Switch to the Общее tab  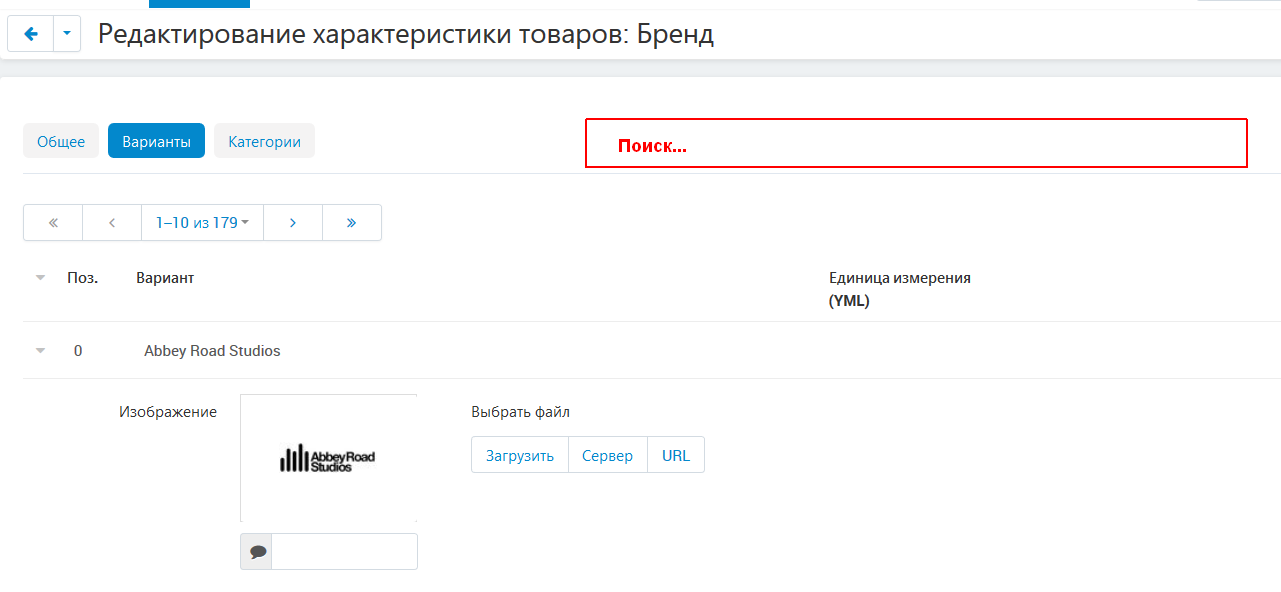point(61,141)
